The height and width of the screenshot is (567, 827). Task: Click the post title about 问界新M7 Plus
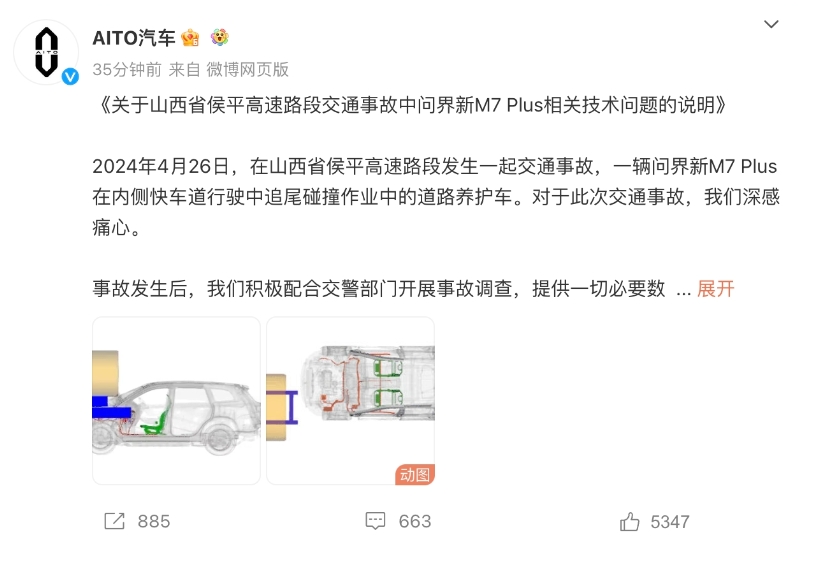[411, 105]
